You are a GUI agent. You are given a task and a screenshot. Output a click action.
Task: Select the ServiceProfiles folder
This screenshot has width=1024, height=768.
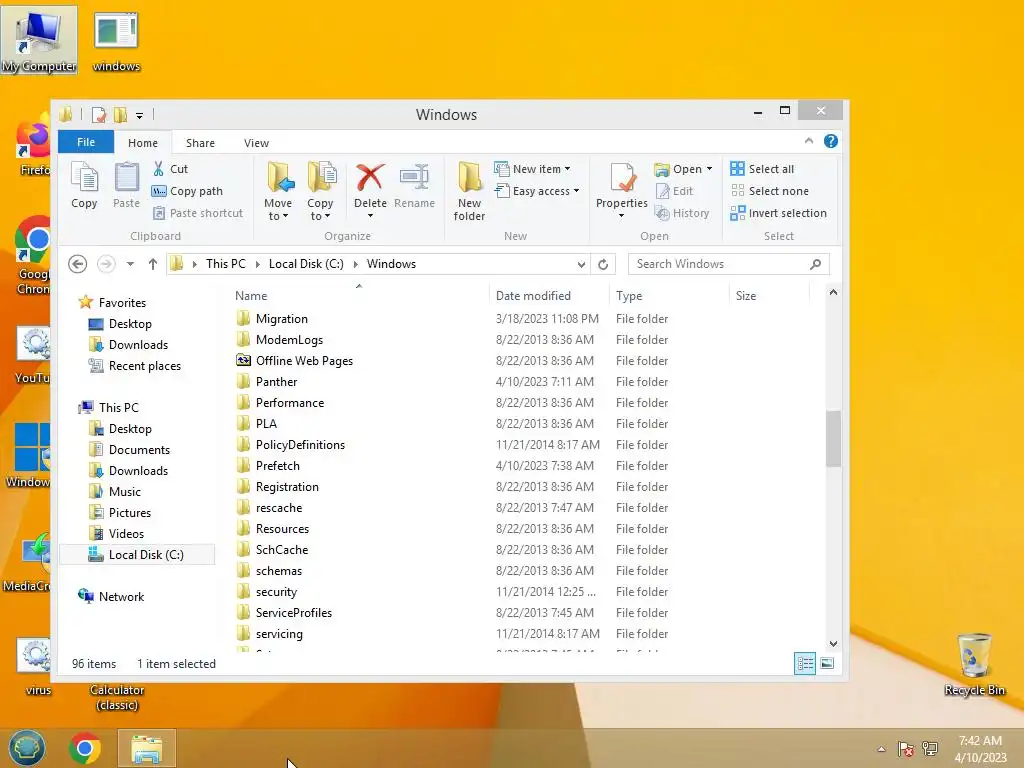(284, 613)
